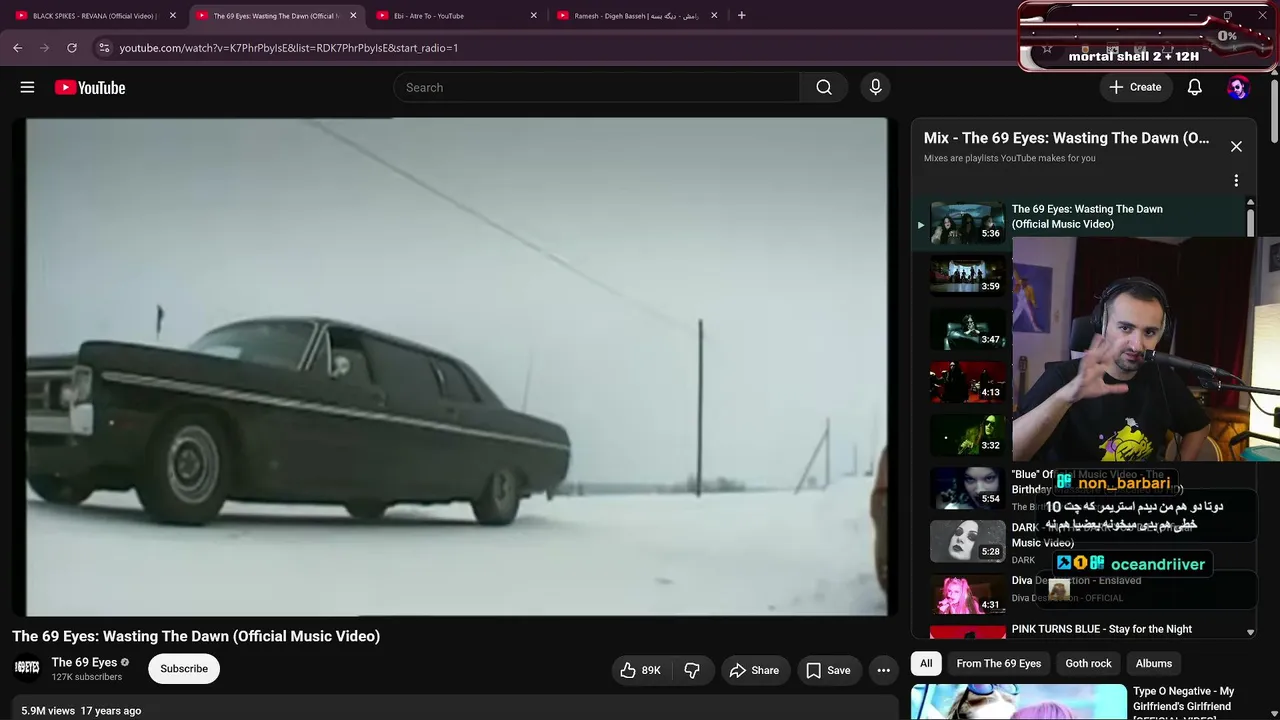Open The 69 Eyes channel avatar
Screen dimensions: 1280x720
27,668
